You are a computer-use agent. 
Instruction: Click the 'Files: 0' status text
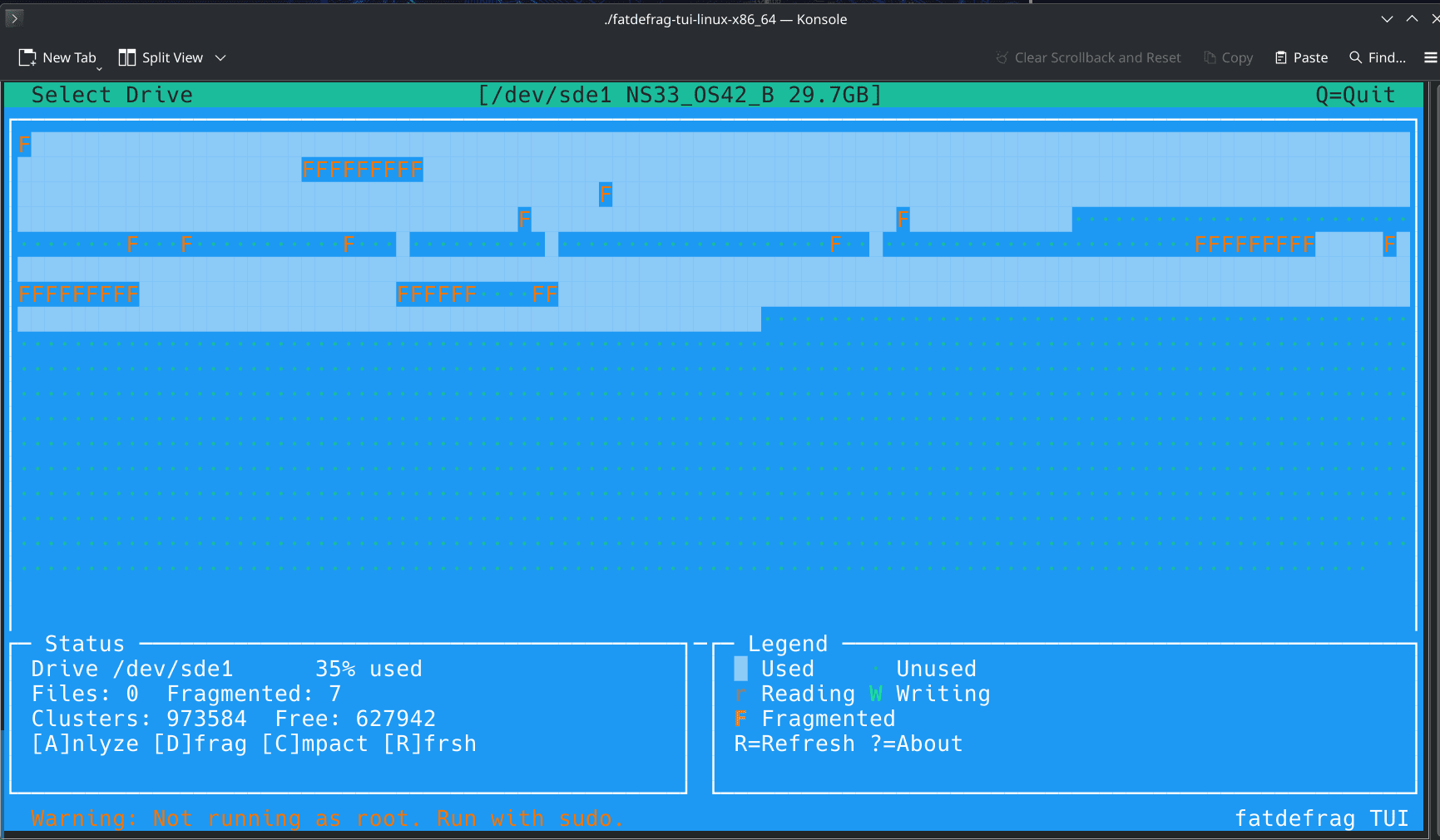point(85,694)
